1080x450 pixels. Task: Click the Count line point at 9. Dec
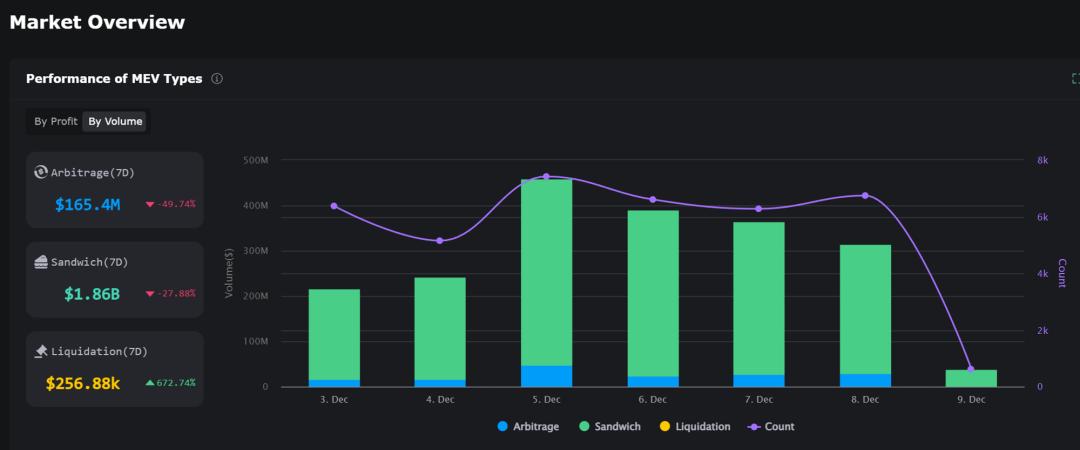(x=970, y=369)
